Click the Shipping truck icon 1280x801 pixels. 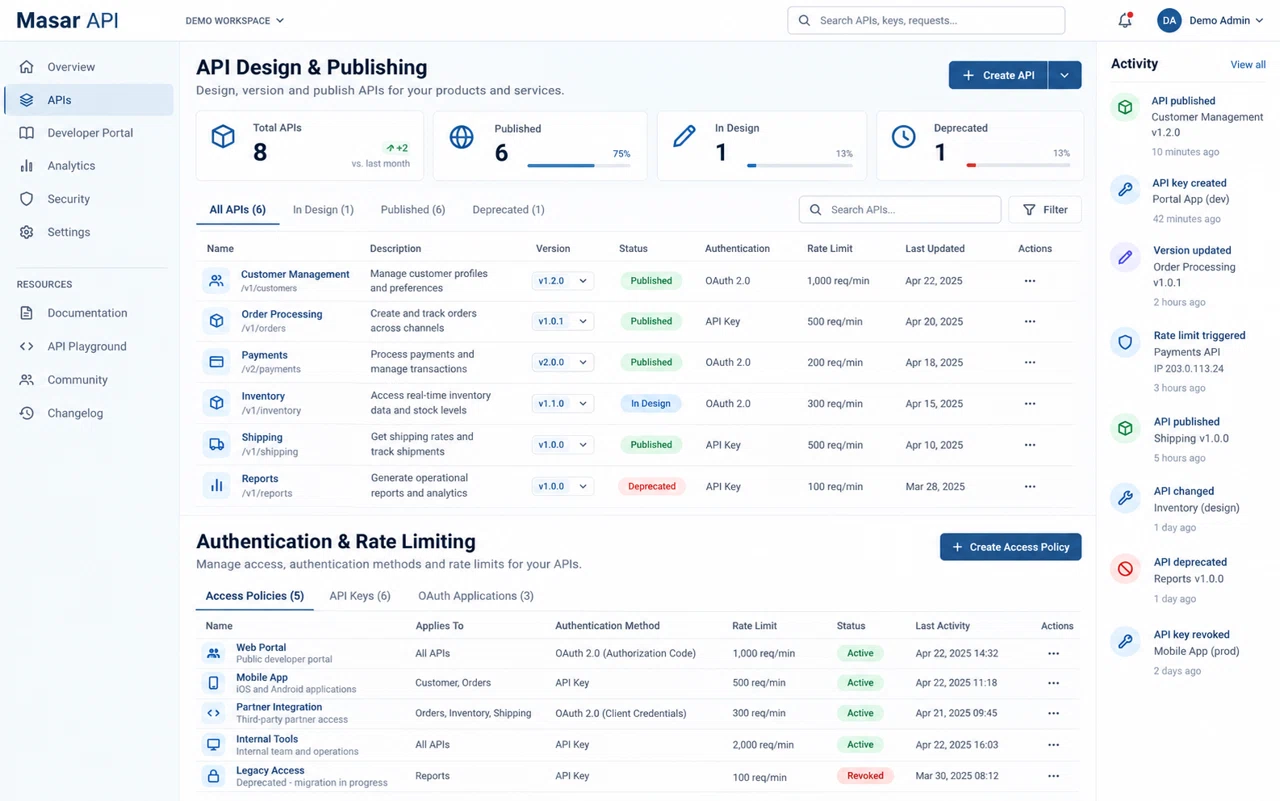click(x=216, y=445)
